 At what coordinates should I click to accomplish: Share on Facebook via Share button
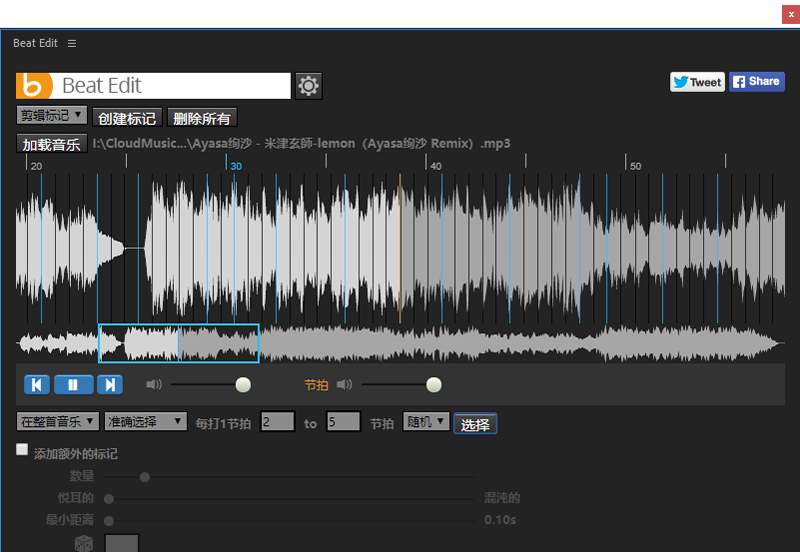click(757, 82)
